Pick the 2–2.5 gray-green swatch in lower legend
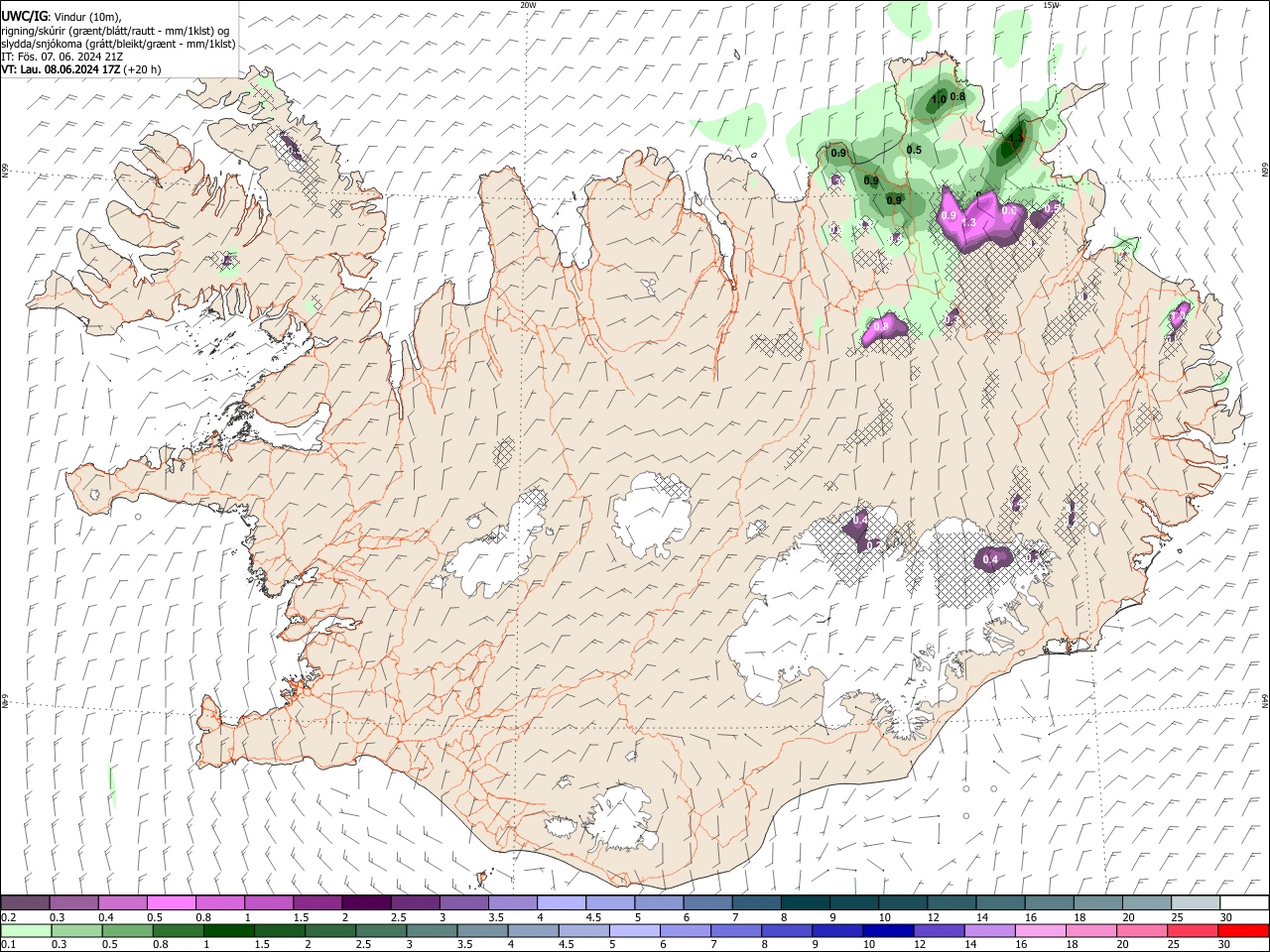 pos(329,931)
